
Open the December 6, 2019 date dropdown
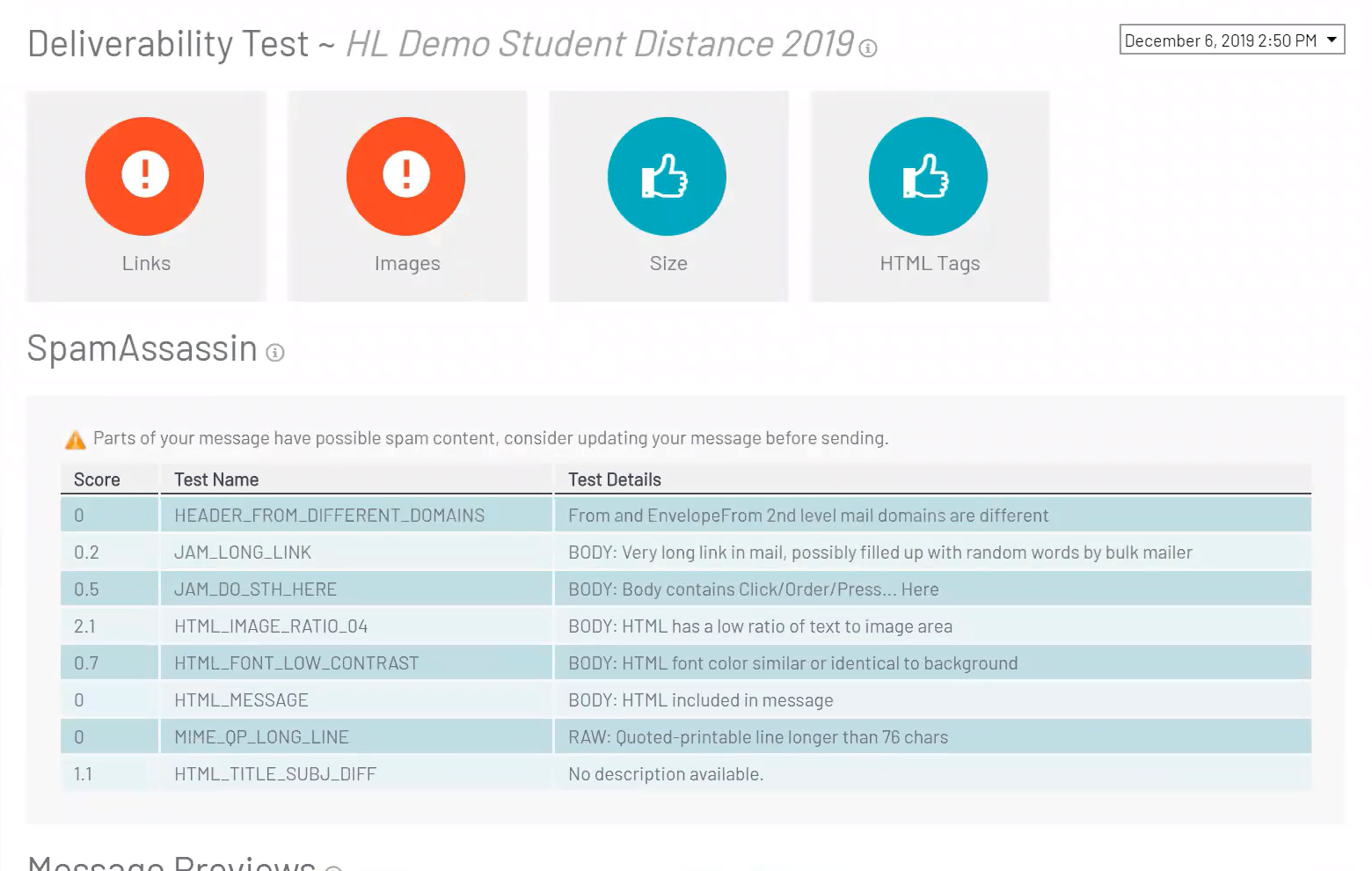(x=1231, y=40)
